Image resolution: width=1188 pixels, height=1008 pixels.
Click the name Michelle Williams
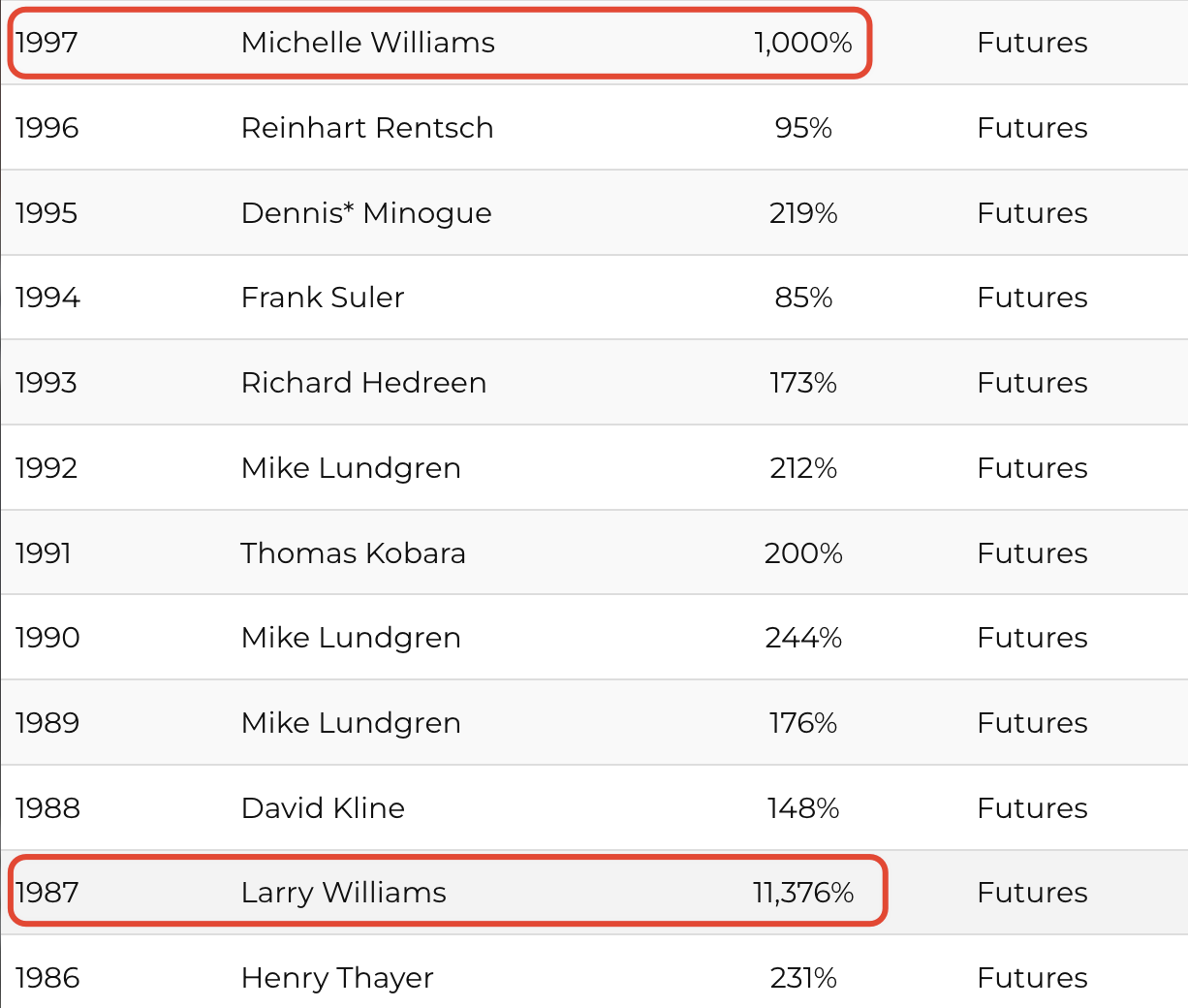pyautogui.click(x=367, y=43)
